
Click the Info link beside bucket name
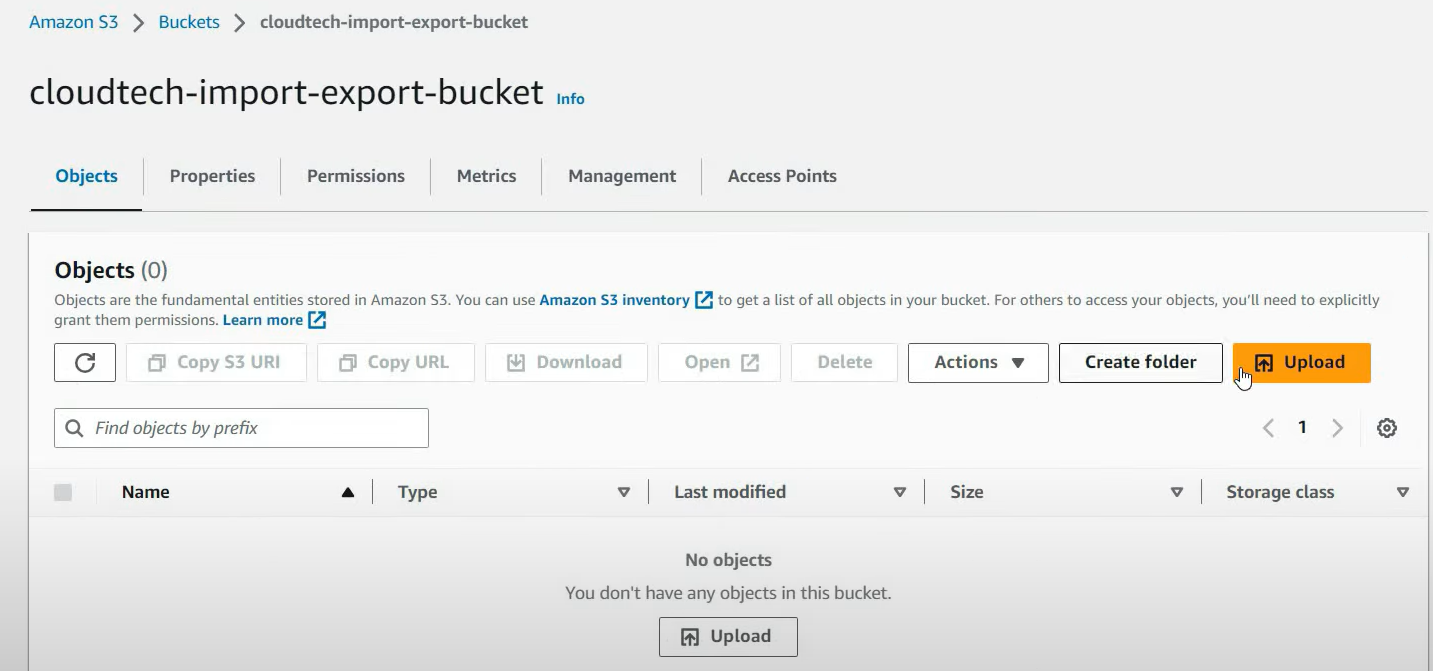pyautogui.click(x=570, y=99)
